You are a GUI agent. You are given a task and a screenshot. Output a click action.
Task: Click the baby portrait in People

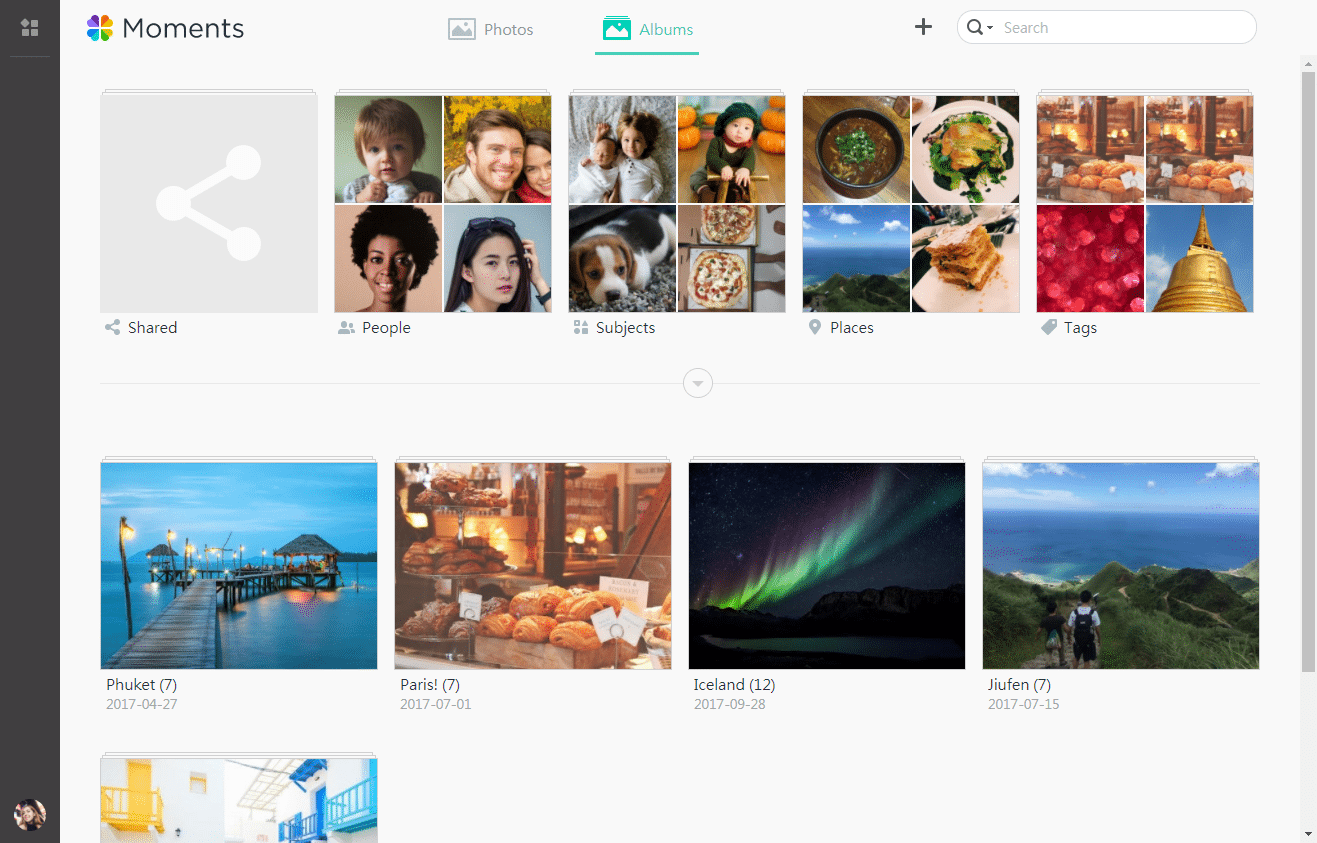click(388, 149)
